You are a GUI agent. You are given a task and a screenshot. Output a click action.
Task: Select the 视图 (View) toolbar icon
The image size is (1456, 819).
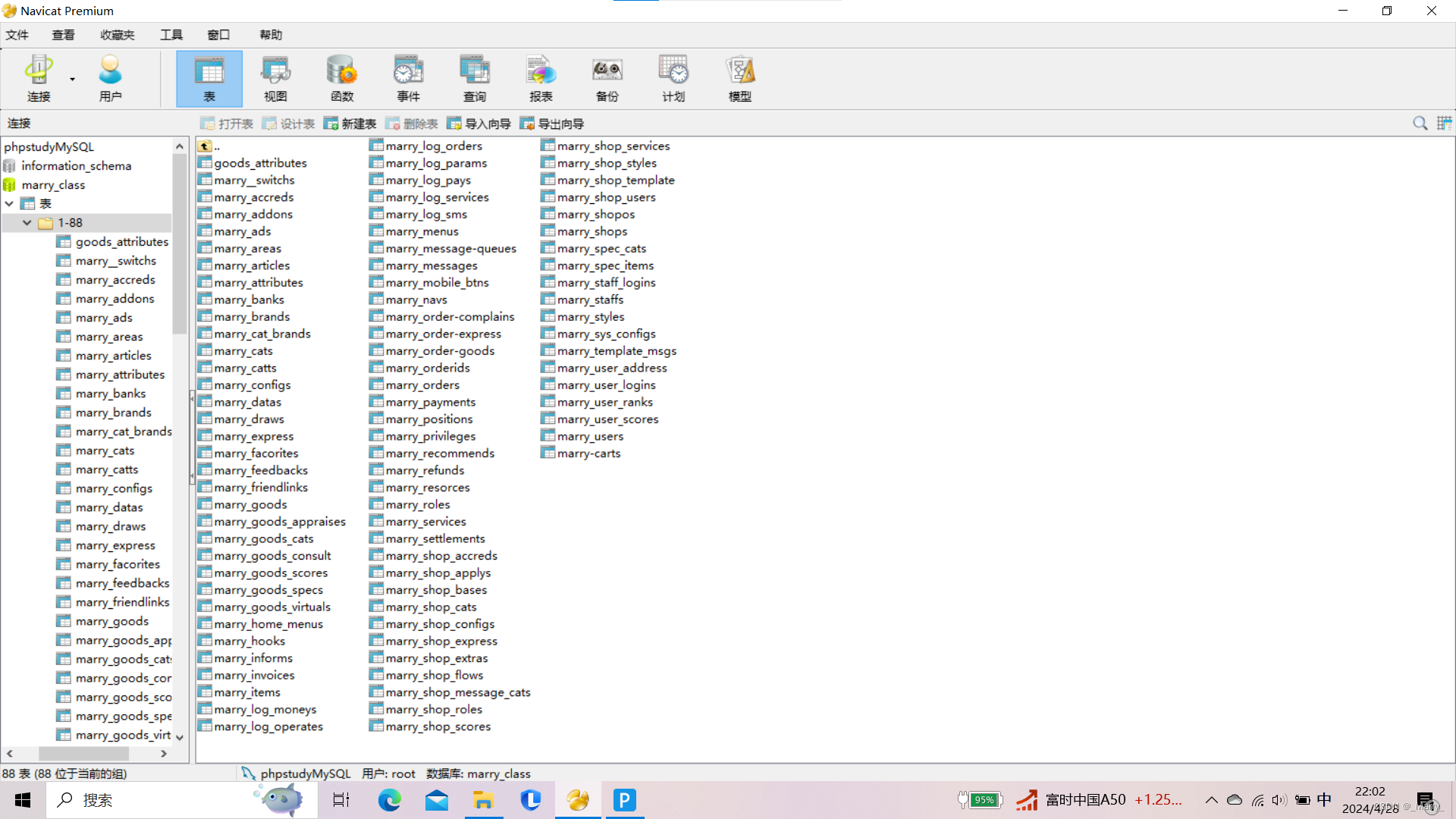coord(275,78)
